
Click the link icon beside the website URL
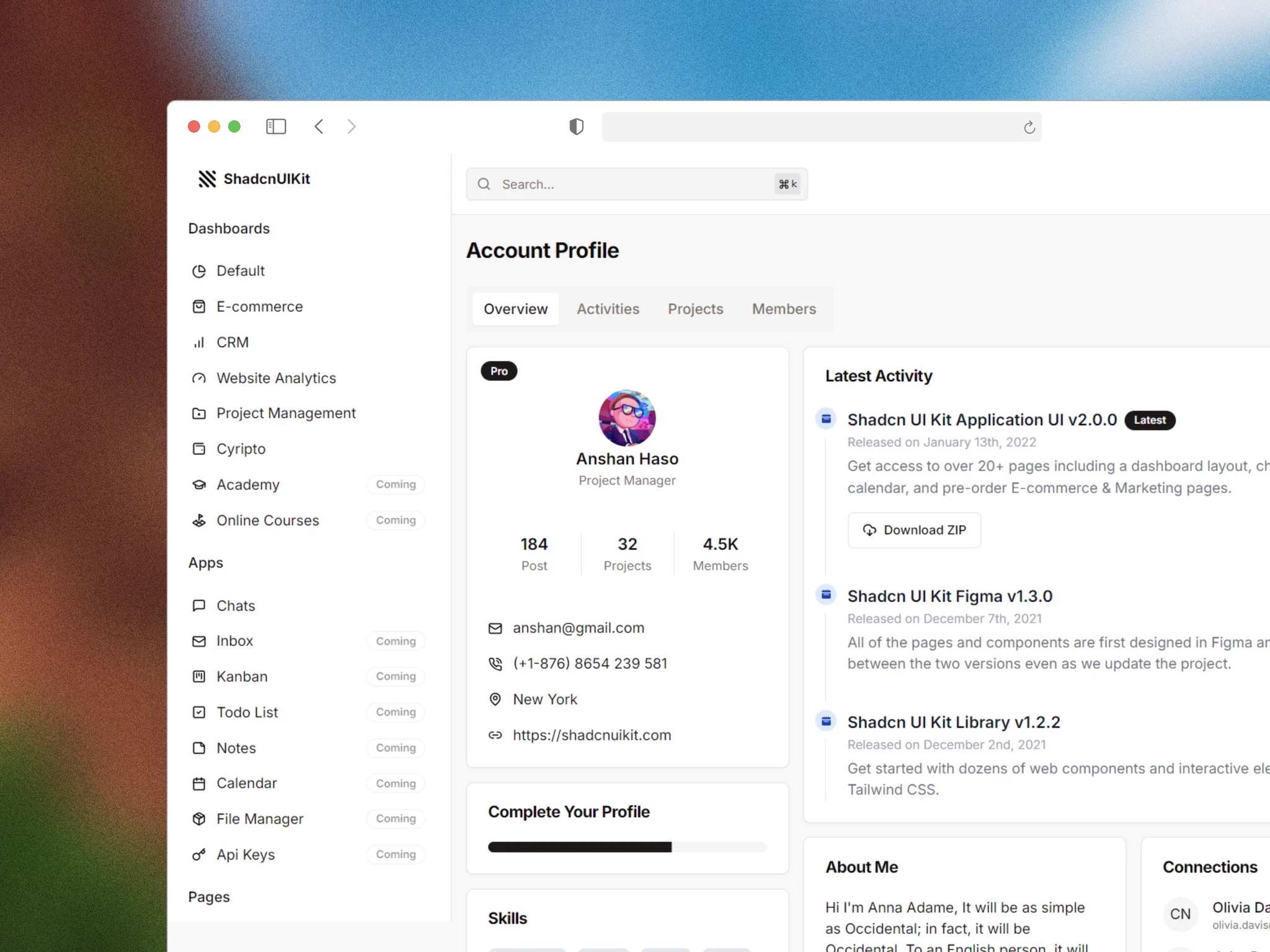[495, 735]
